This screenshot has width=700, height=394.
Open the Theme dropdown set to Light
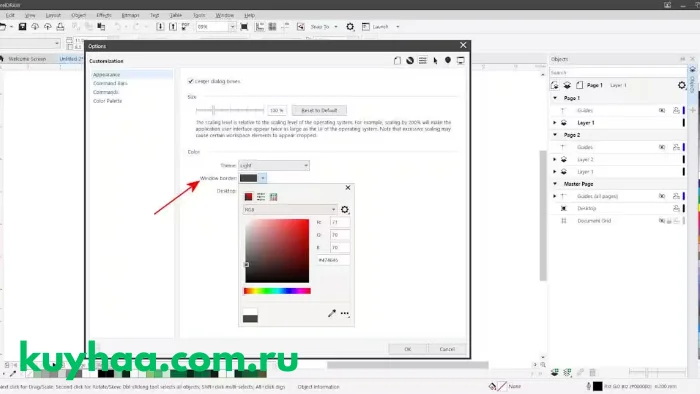point(274,166)
